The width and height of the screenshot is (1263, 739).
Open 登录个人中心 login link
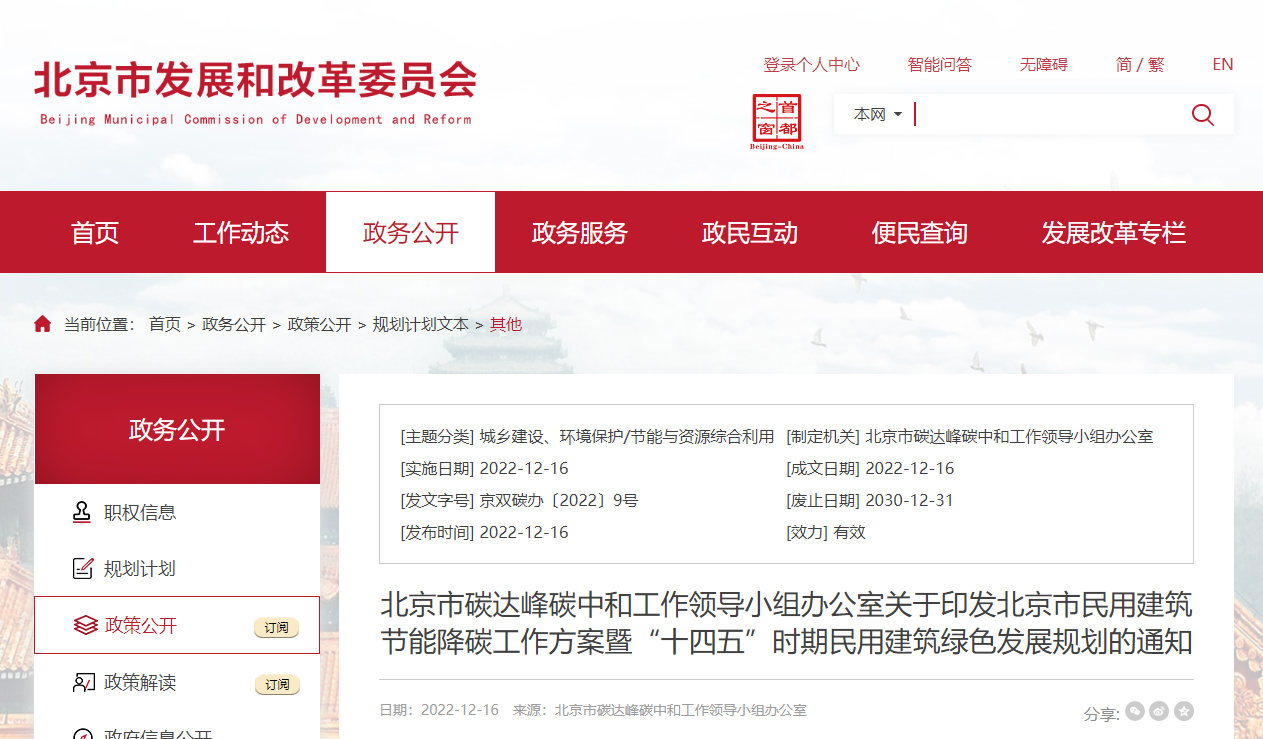[812, 64]
